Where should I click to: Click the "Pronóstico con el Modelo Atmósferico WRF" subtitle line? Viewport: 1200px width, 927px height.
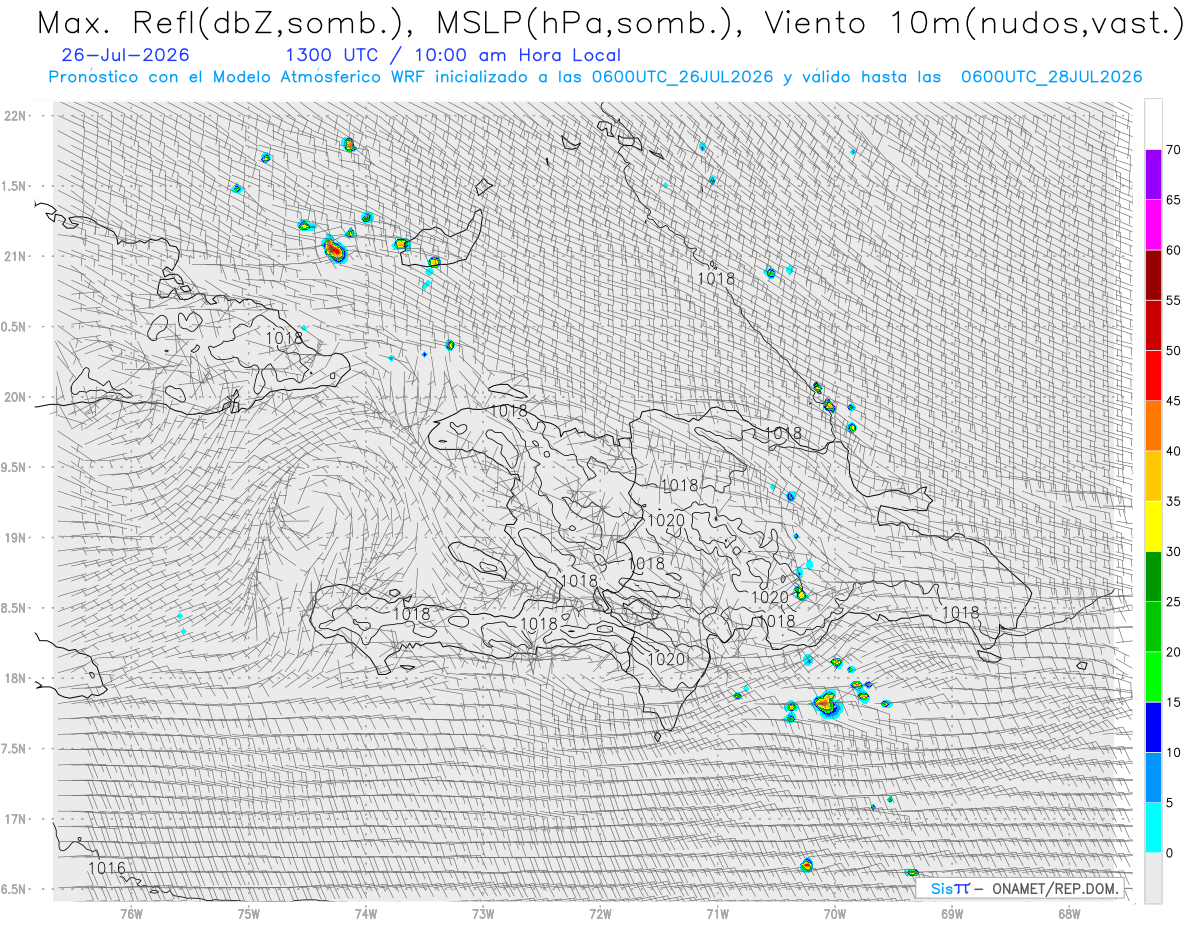click(x=596, y=77)
